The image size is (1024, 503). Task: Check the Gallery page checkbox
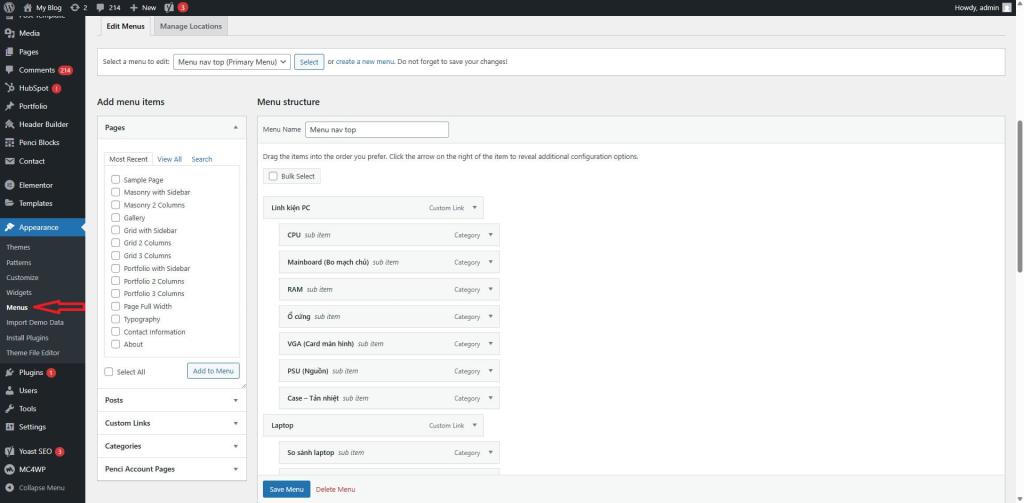(x=116, y=218)
